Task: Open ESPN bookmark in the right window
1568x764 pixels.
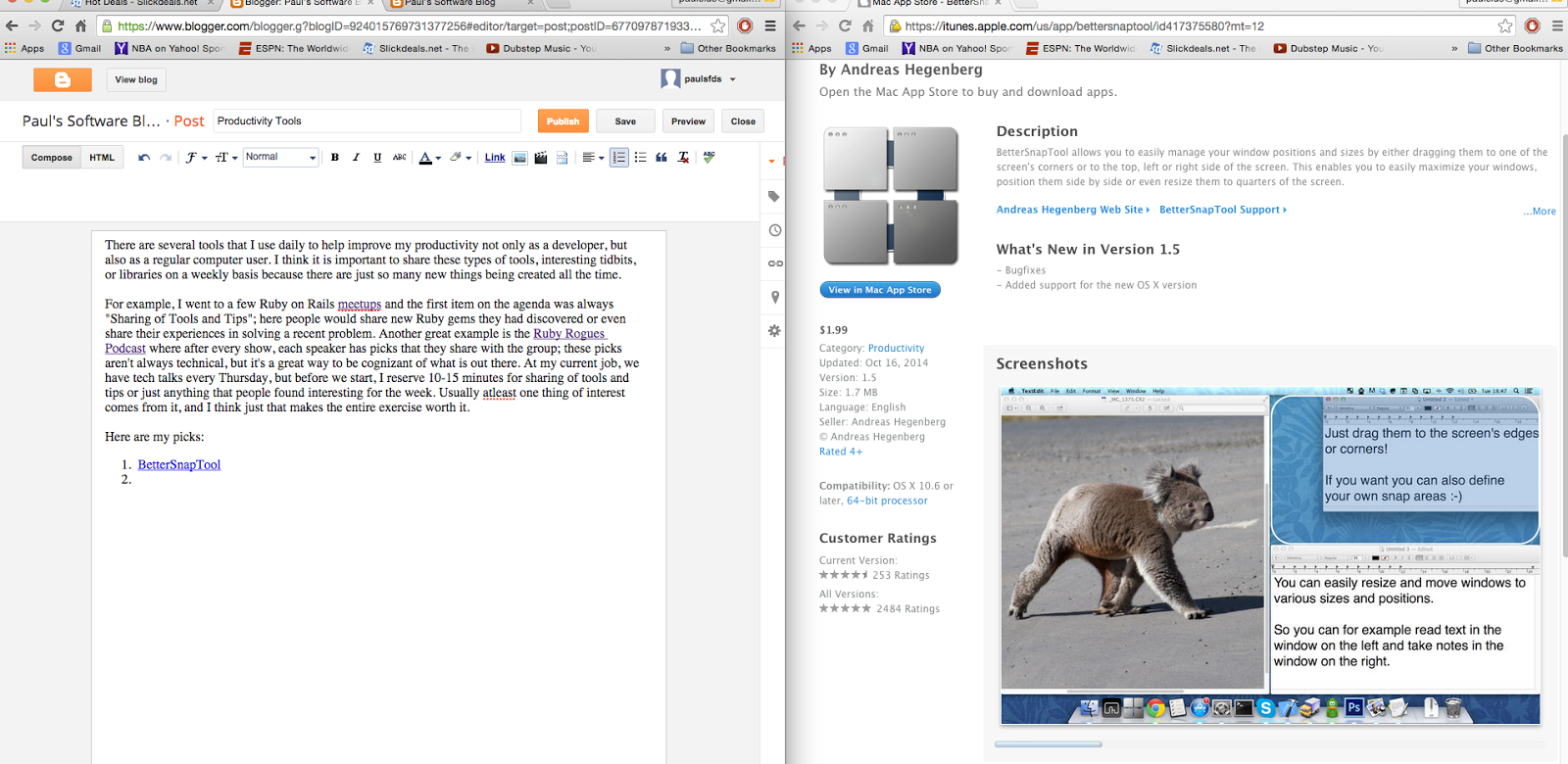Action: point(1081,48)
